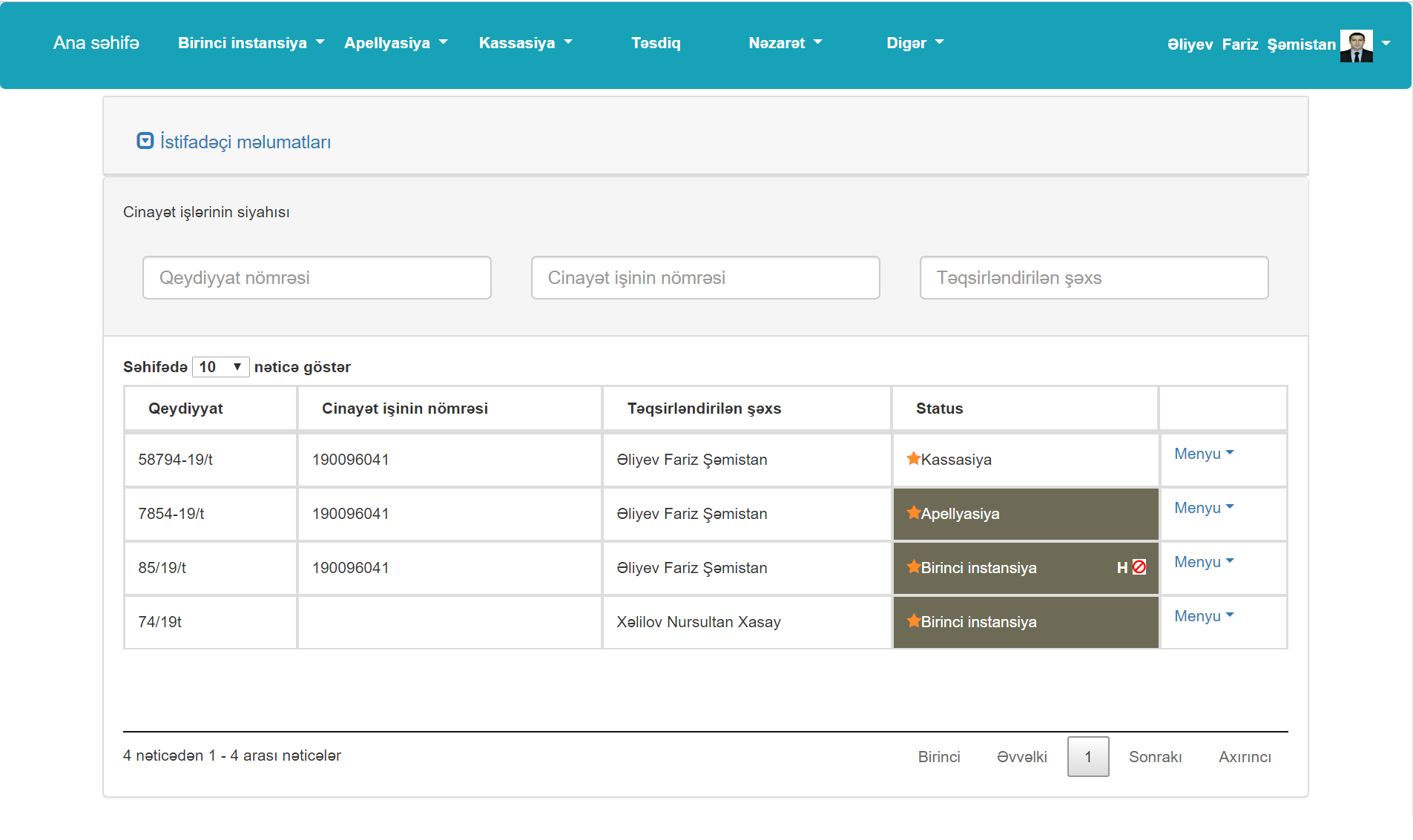
Task: Open Menyu for Xəlilov Nursultan Xasay
Action: pyautogui.click(x=1203, y=616)
